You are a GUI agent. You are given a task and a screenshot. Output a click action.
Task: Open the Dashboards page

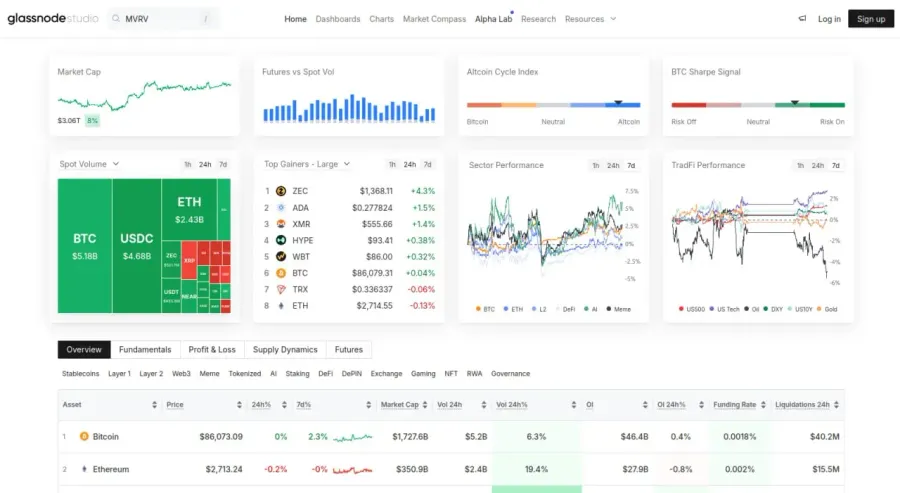(x=338, y=19)
